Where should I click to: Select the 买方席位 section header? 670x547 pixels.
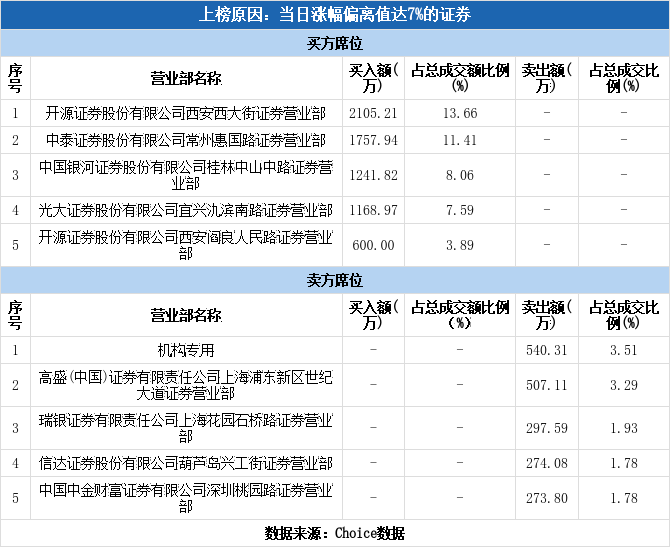tap(335, 43)
